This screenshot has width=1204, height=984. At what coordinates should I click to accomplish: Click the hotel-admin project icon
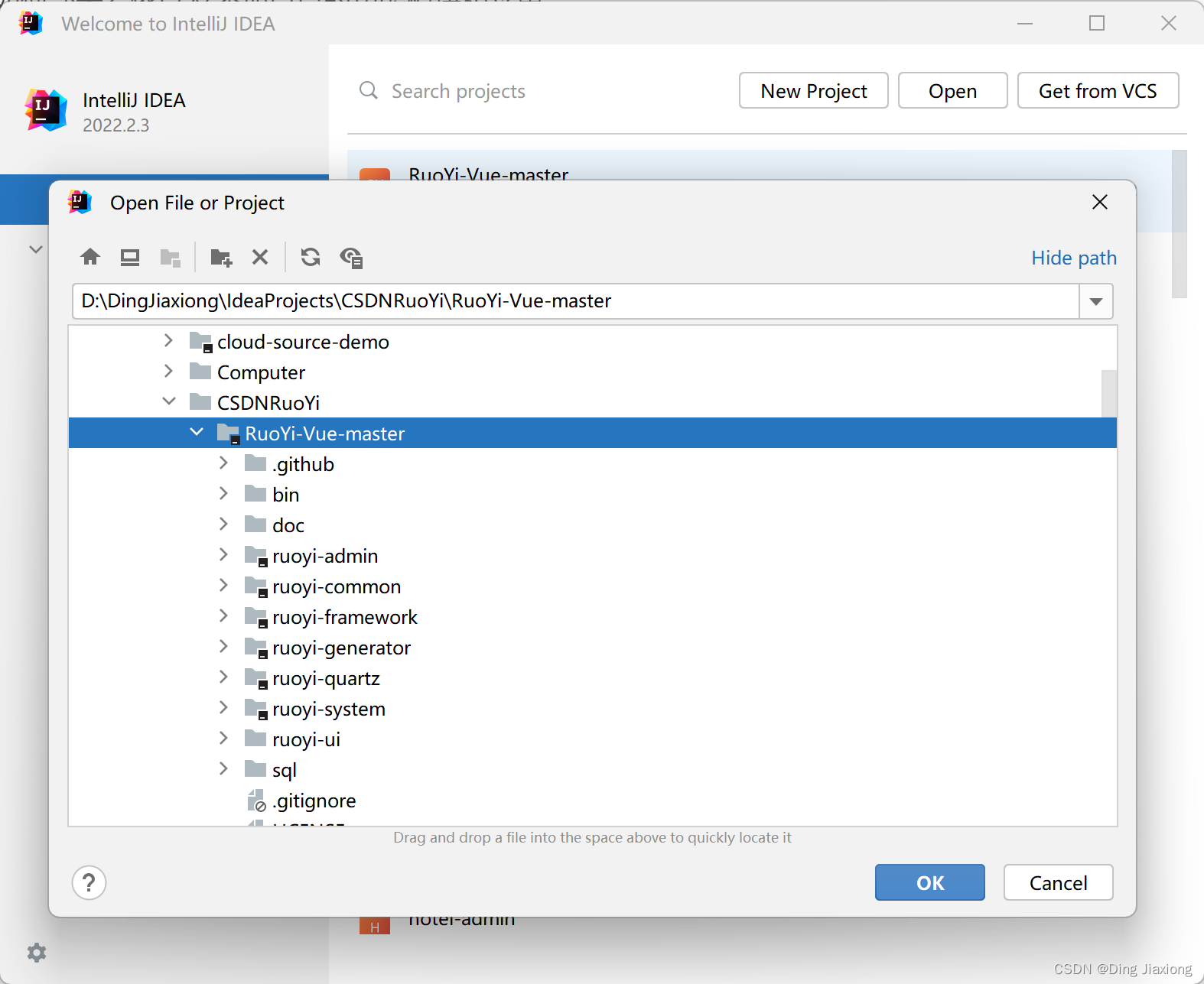375,925
